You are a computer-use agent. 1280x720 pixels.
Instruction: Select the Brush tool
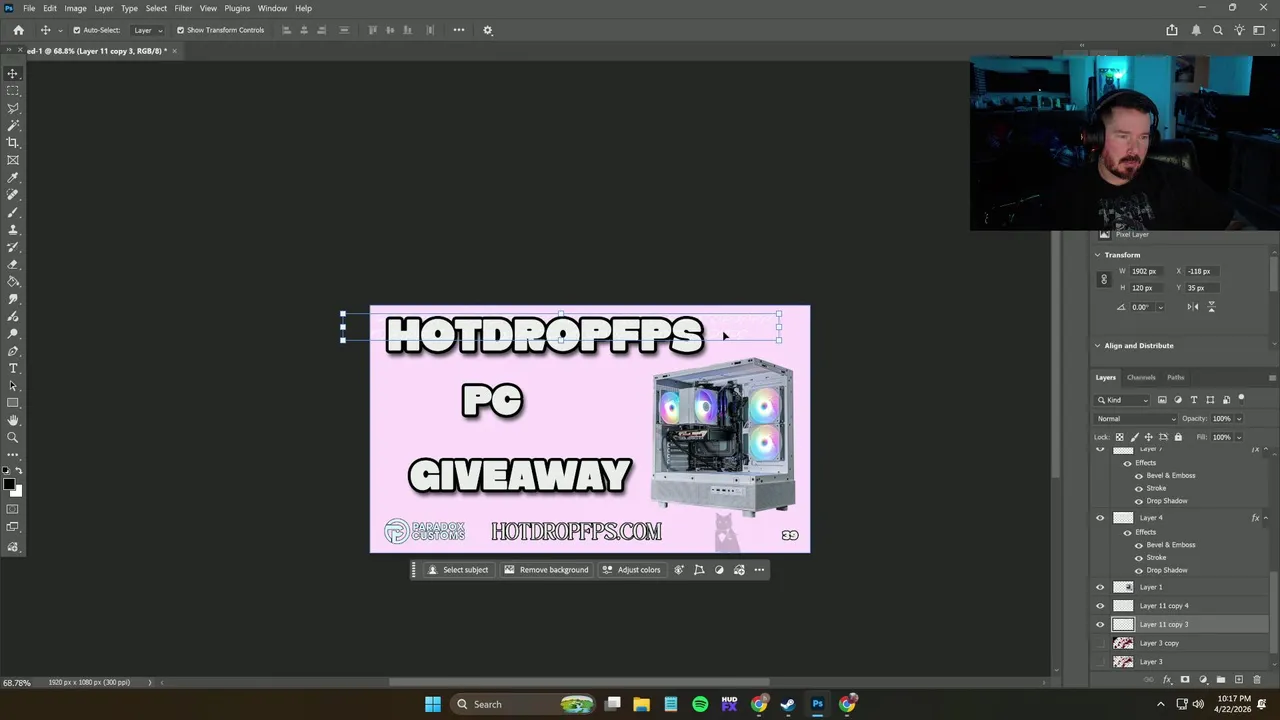click(x=13, y=213)
